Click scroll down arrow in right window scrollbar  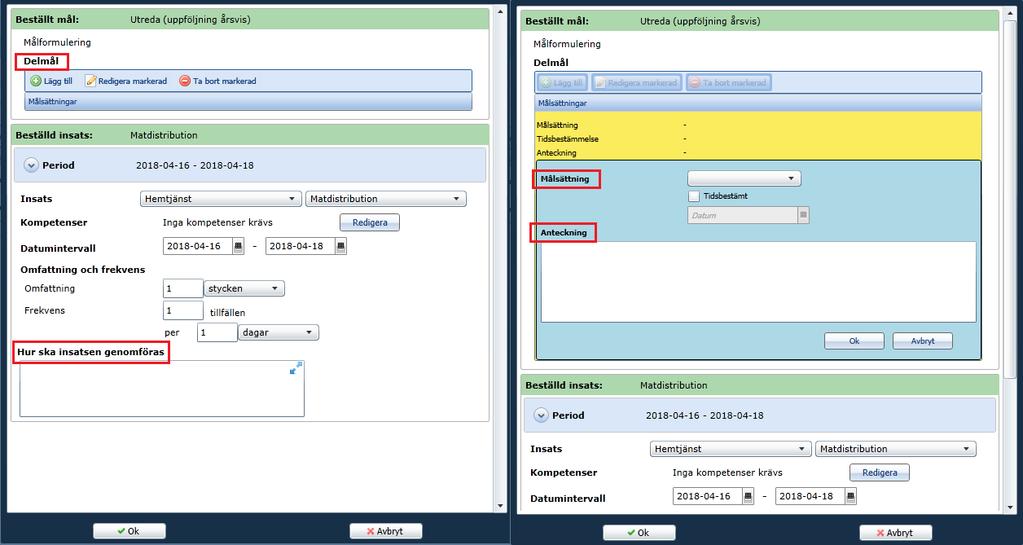tap(1011, 507)
